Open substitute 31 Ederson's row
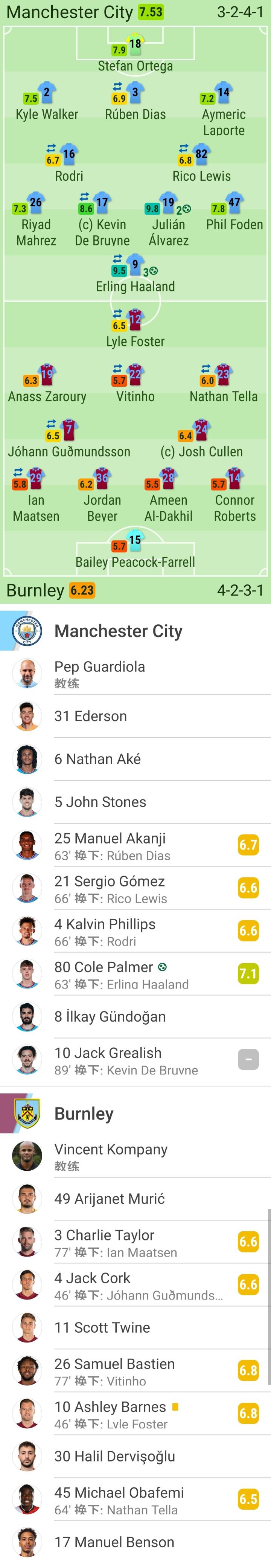271x1568 pixels. 135,717
